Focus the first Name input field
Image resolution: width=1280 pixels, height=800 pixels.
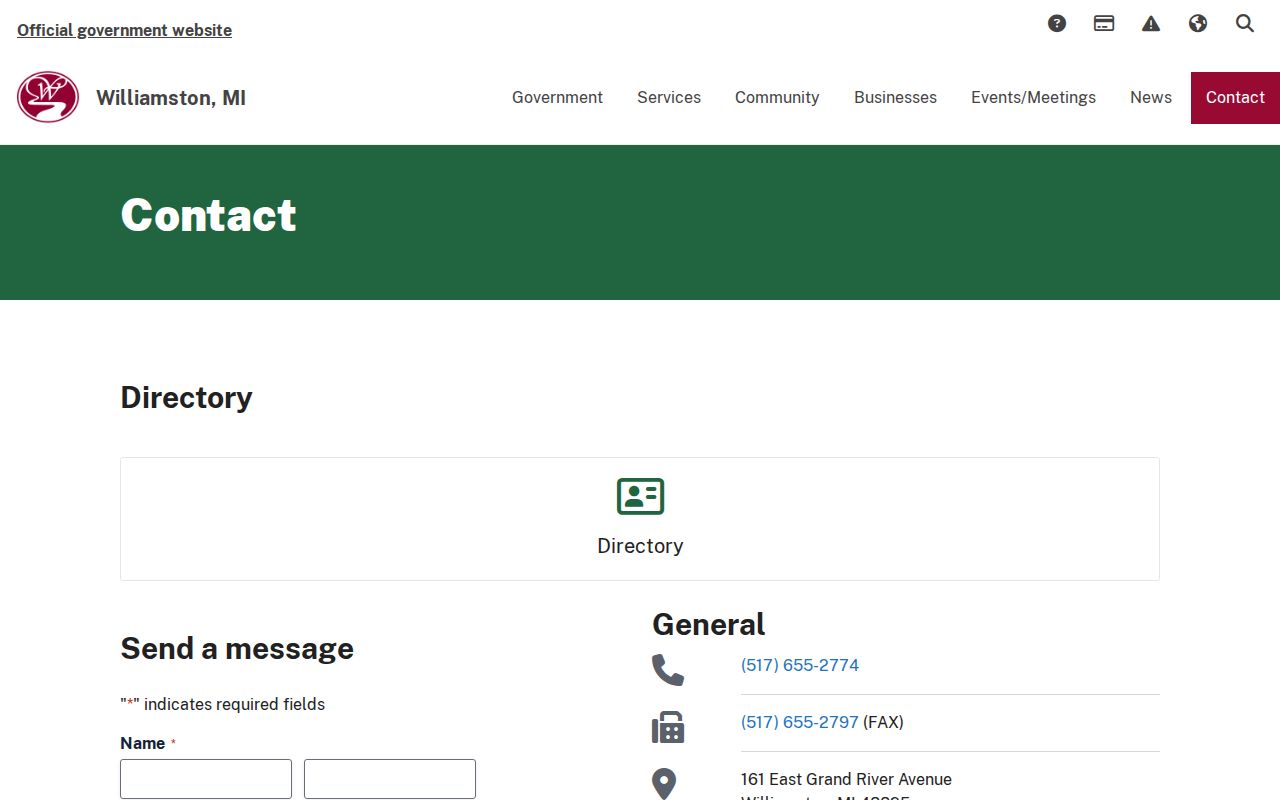tap(206, 779)
